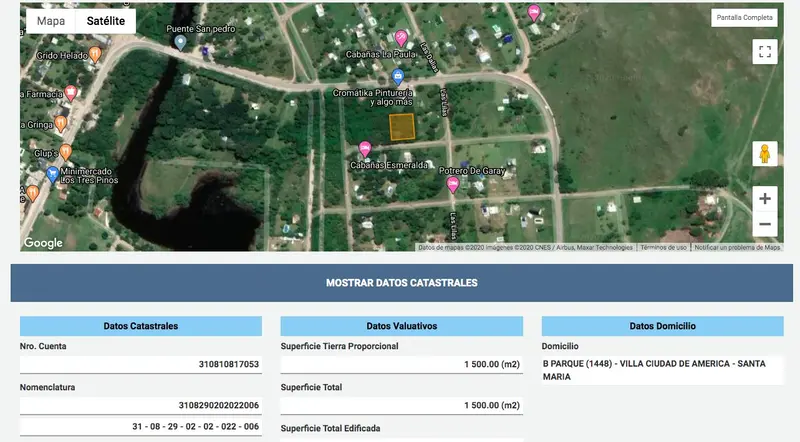
Task: Open the Puente San Pedro location pin
Action: coord(180,42)
